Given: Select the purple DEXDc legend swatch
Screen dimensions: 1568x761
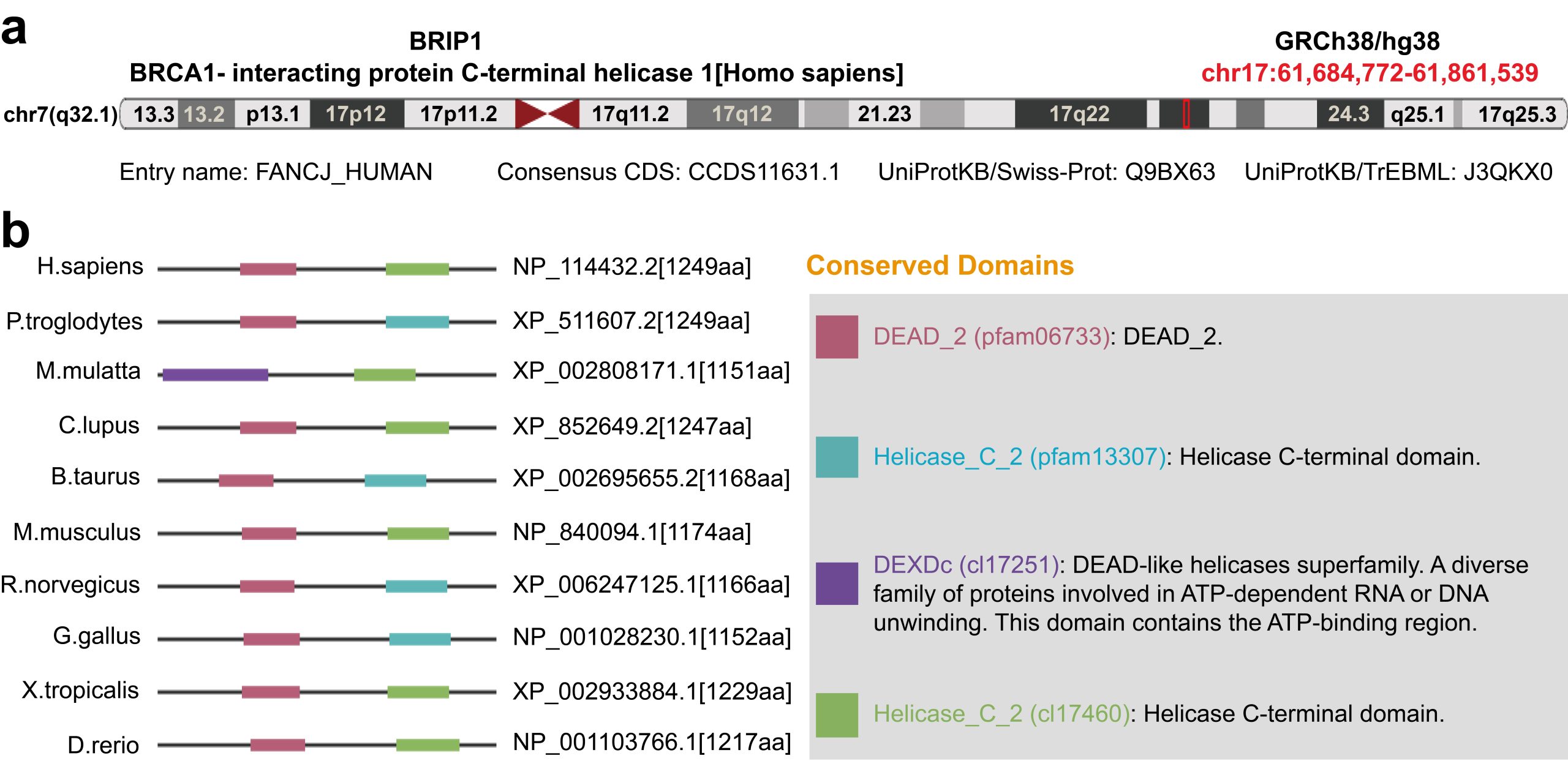Looking at the screenshot, I should (836, 583).
